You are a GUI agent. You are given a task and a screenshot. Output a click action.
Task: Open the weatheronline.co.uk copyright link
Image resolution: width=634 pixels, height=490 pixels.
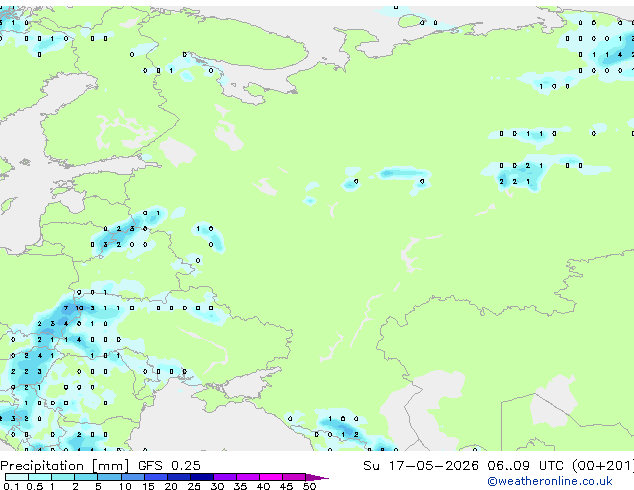549,481
